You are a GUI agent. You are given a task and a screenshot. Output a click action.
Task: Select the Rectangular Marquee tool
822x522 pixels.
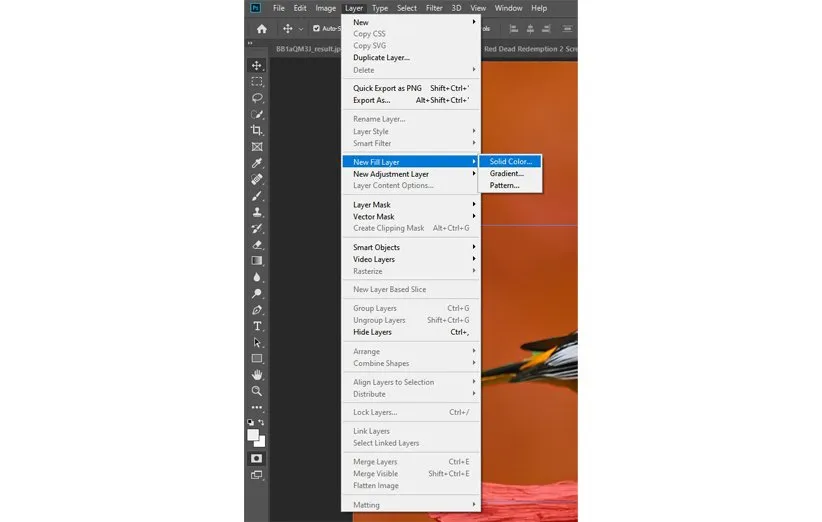pos(257,81)
